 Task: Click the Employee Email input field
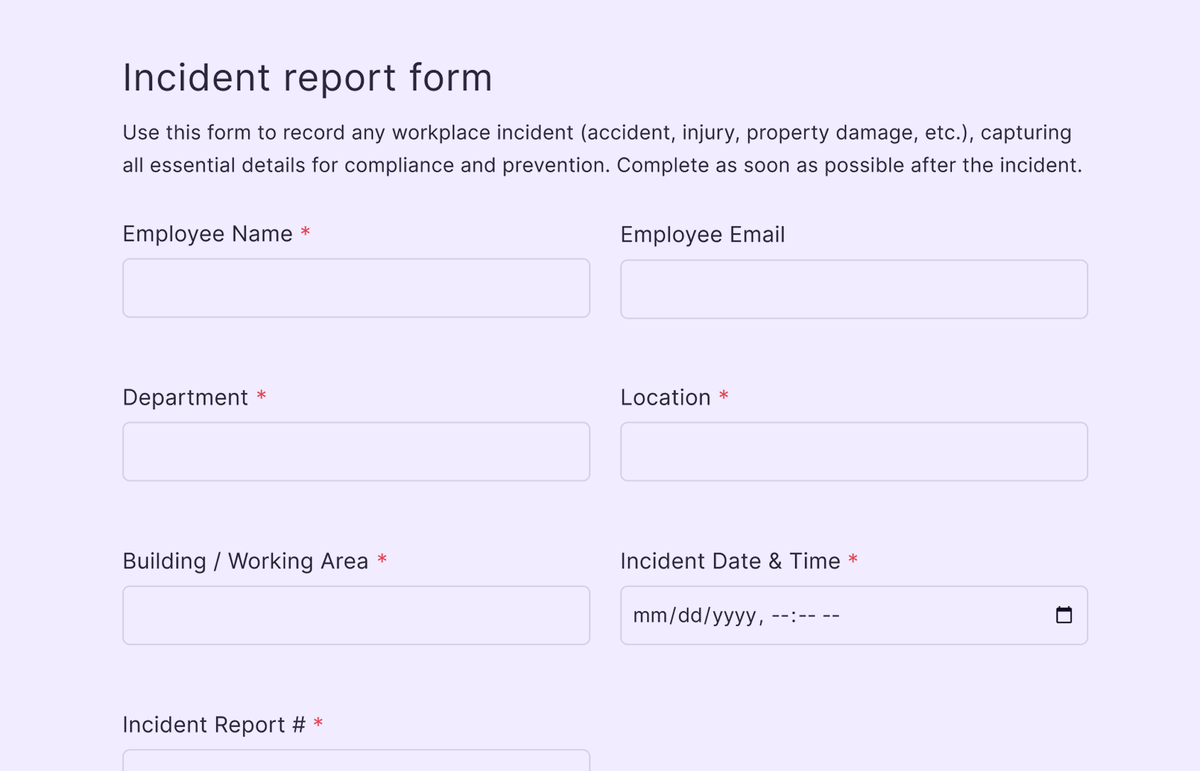(853, 289)
